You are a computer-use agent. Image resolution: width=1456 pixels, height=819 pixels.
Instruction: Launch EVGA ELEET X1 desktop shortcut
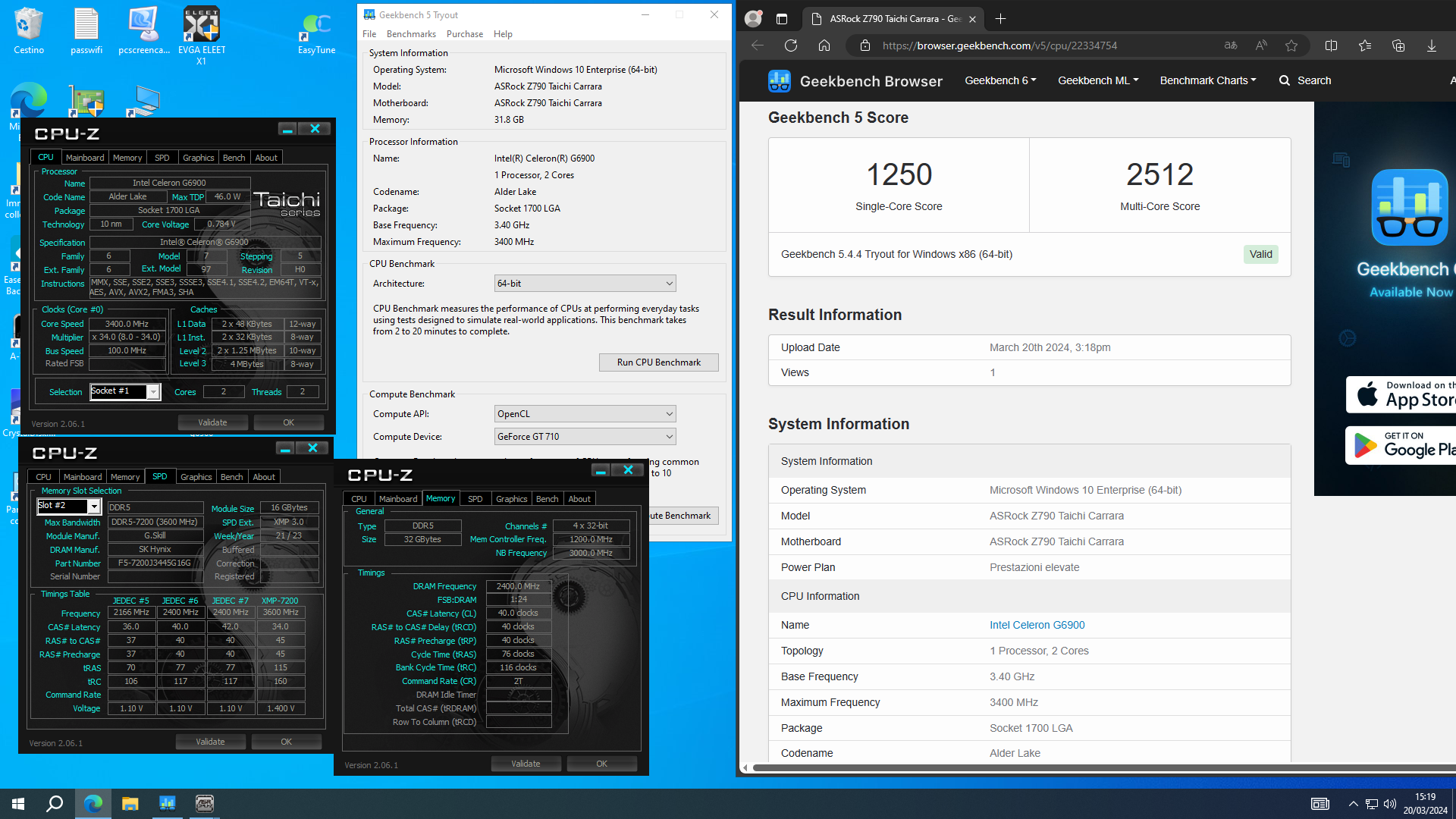202,35
